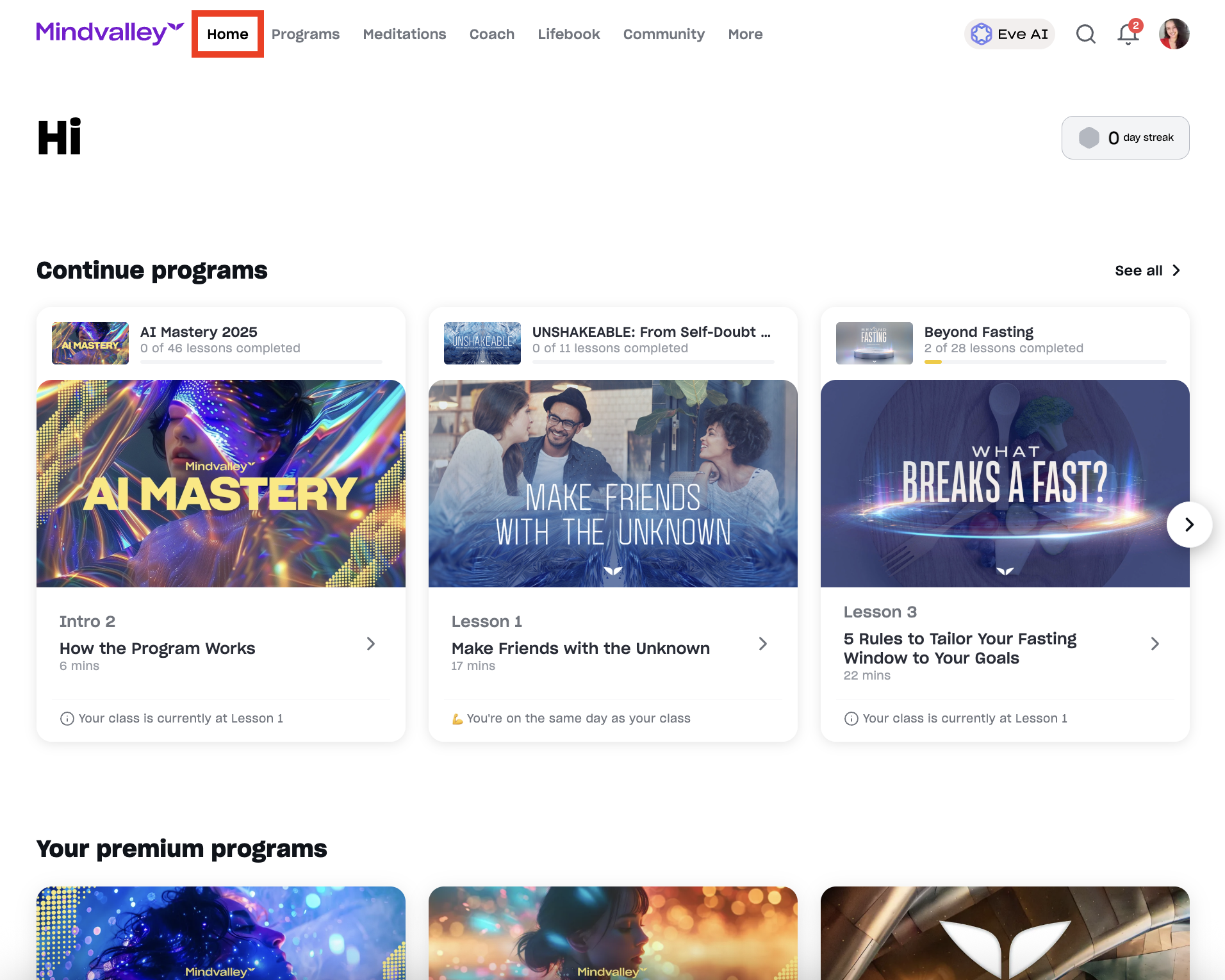1225x980 pixels.
Task: Open the user profile avatar
Action: (x=1174, y=34)
